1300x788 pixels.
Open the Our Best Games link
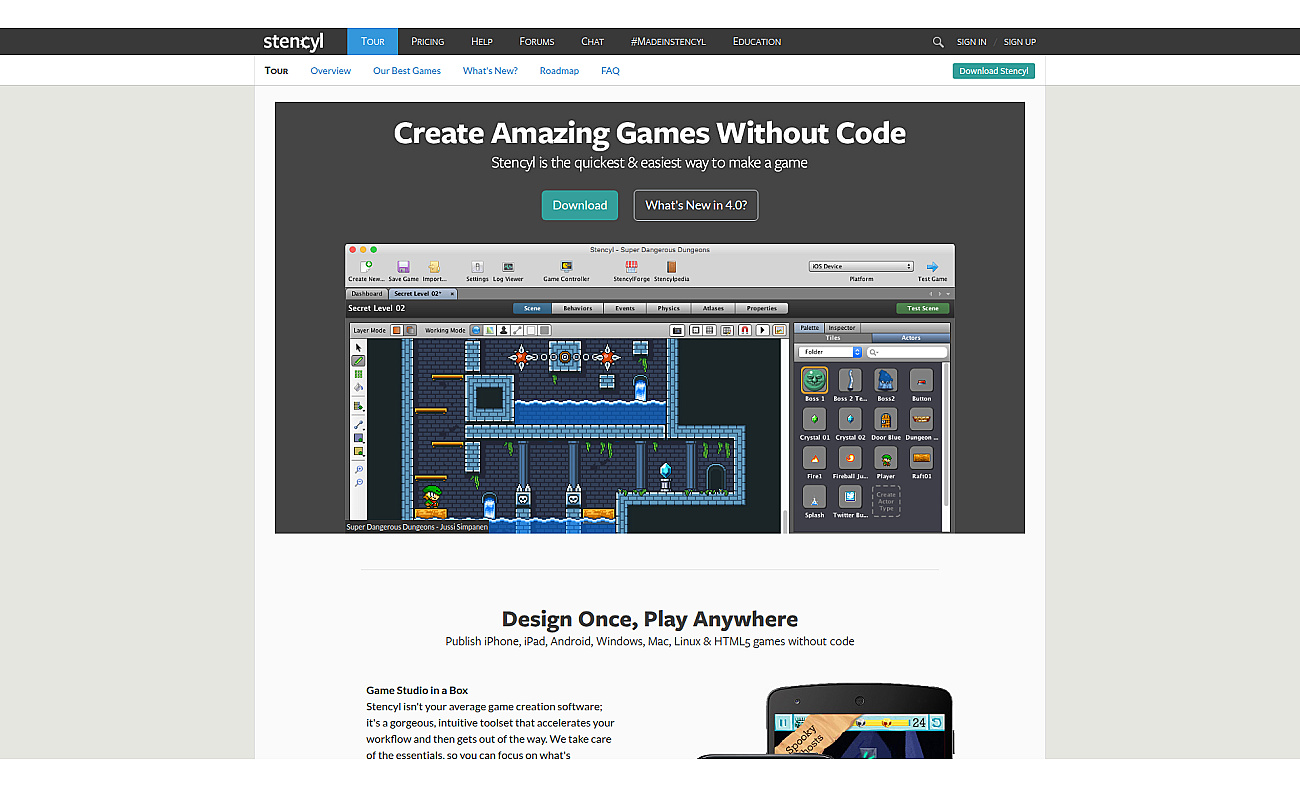point(407,71)
